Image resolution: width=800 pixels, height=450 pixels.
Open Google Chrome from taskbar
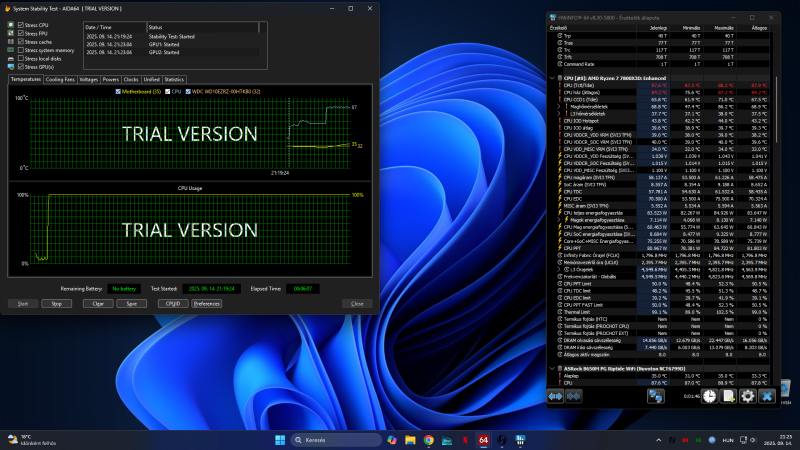(x=429, y=440)
